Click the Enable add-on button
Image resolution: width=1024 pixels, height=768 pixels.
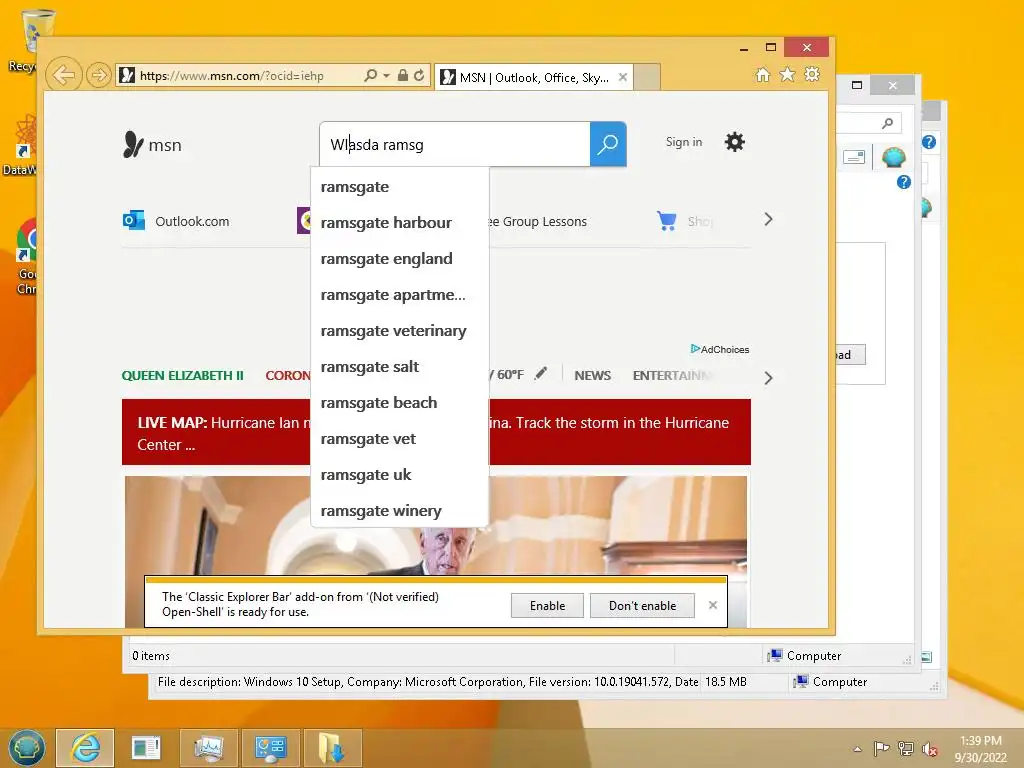(547, 606)
